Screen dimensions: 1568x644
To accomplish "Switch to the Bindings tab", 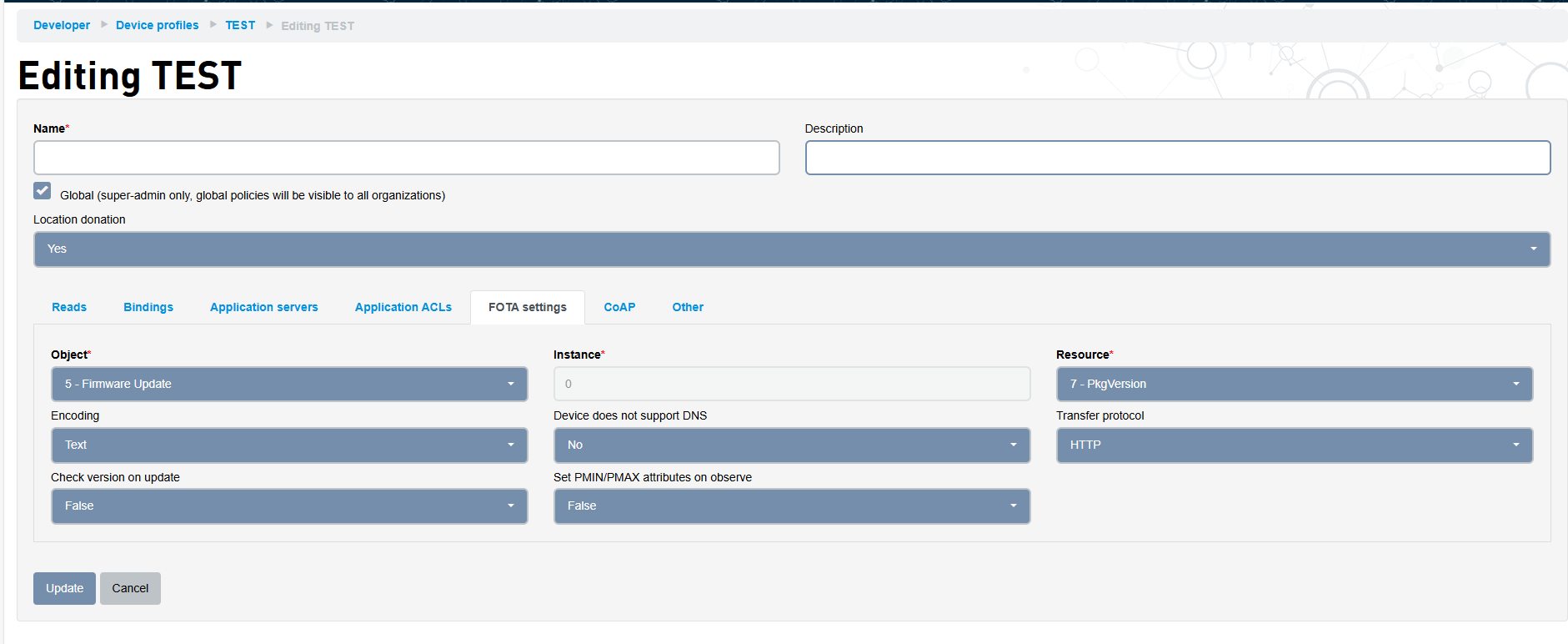I will click(148, 308).
